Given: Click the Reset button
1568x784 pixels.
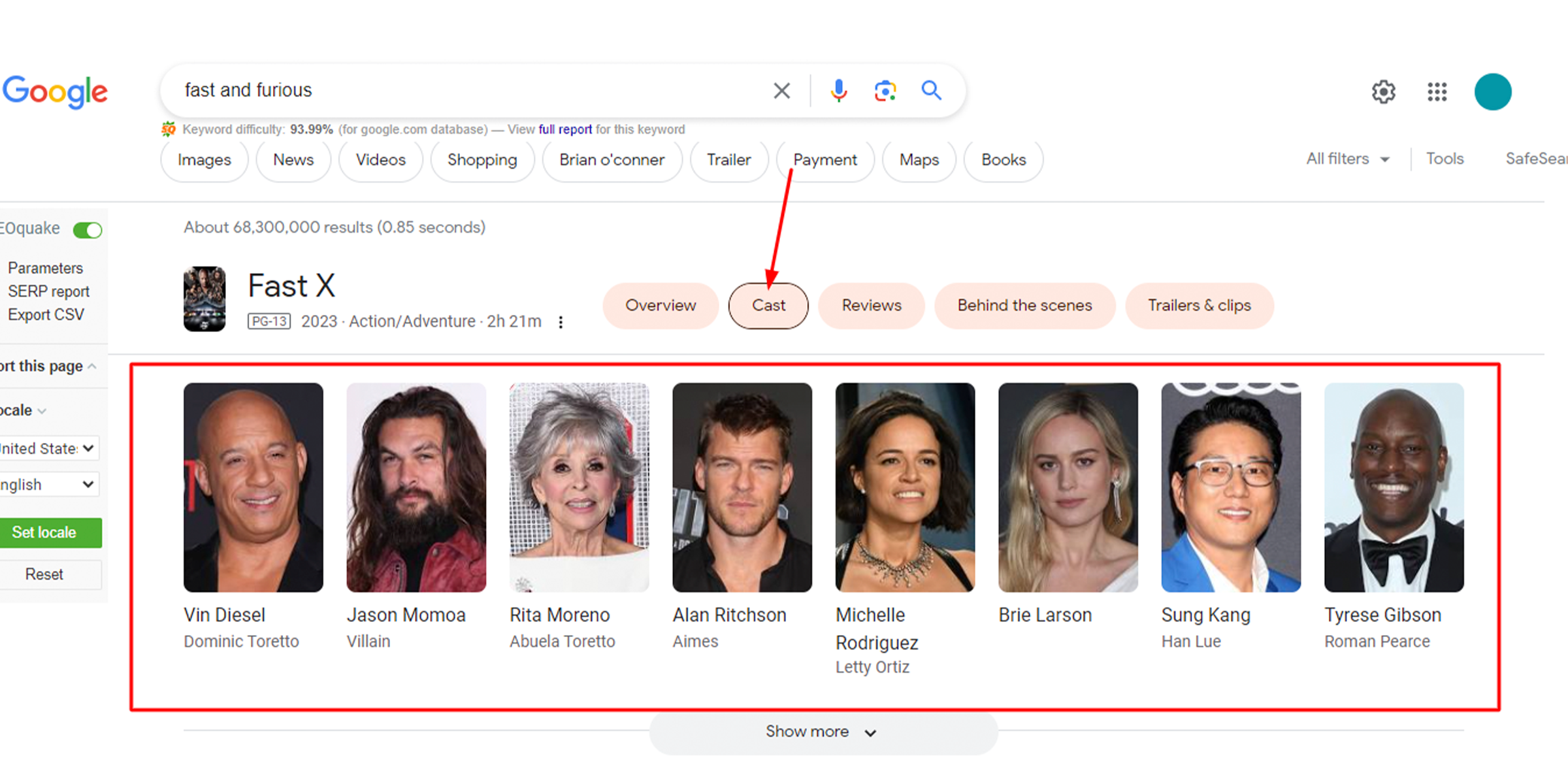Looking at the screenshot, I should point(43,574).
